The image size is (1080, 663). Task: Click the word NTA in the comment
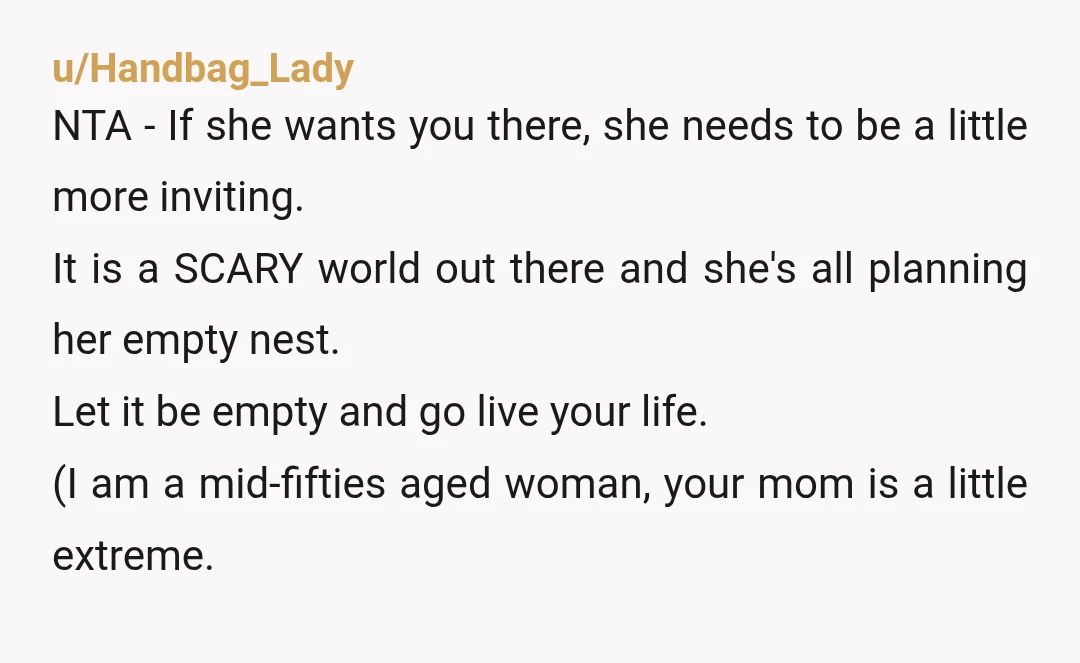pos(92,126)
